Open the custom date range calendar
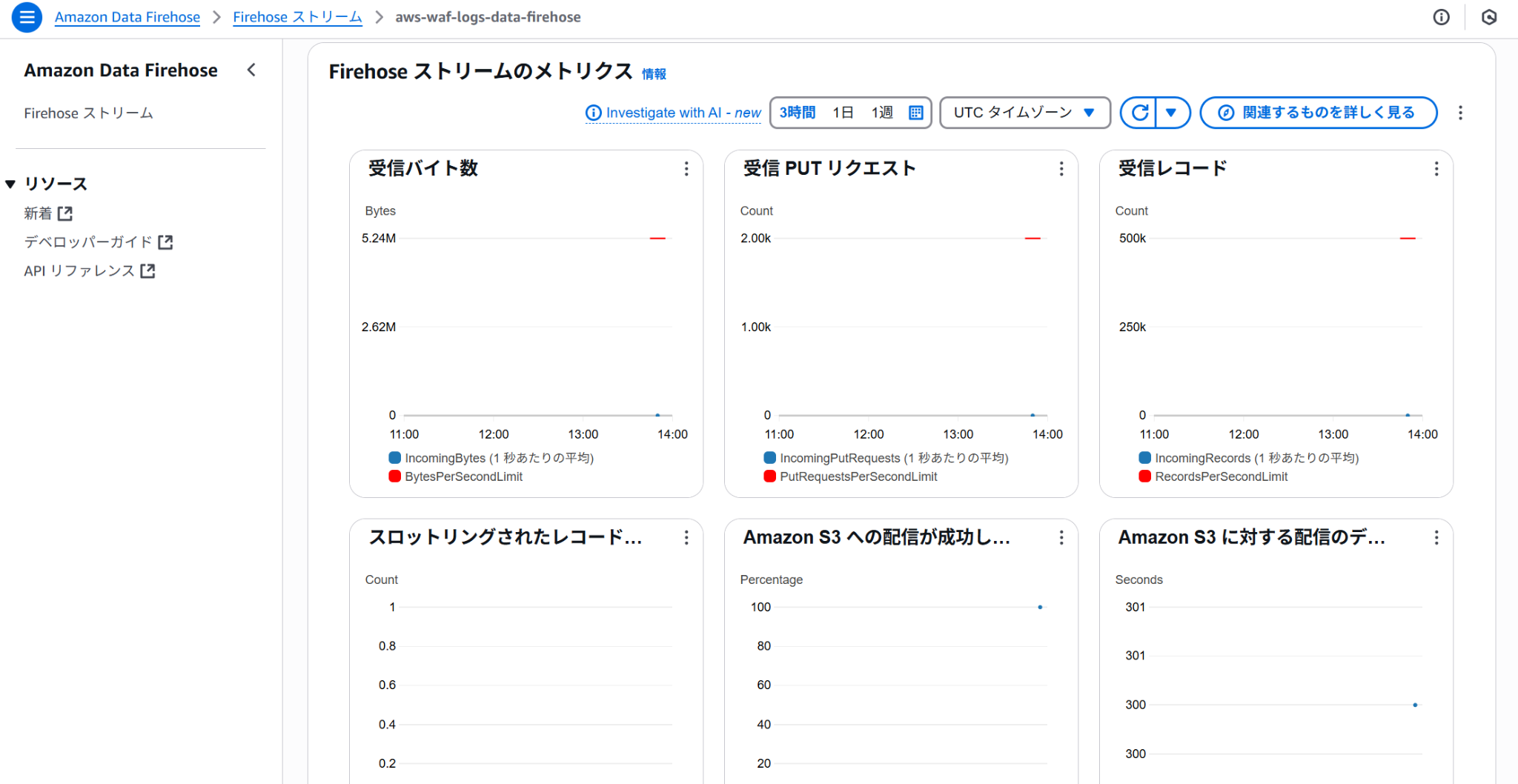 [915, 113]
